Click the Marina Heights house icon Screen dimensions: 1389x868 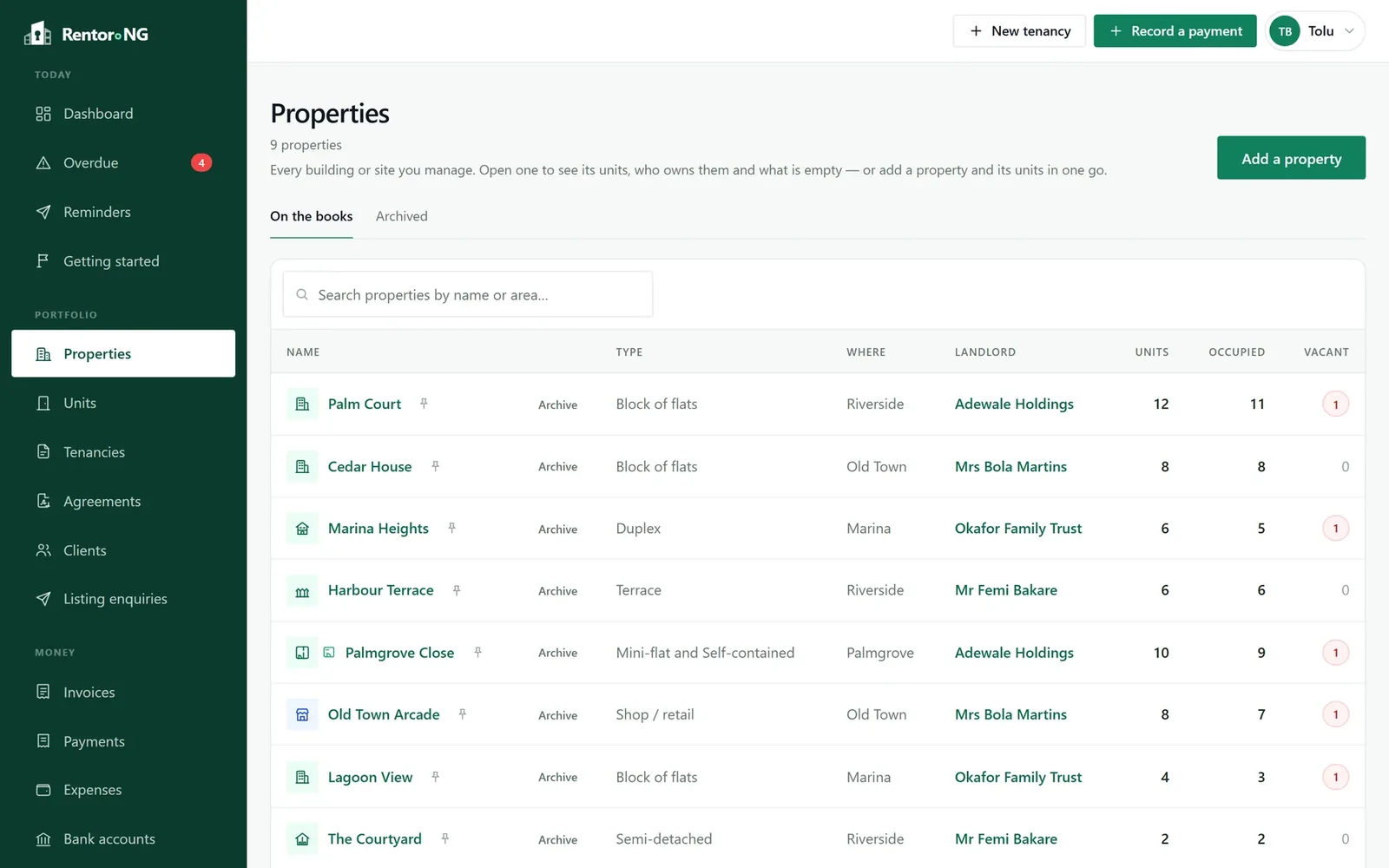pos(302,528)
